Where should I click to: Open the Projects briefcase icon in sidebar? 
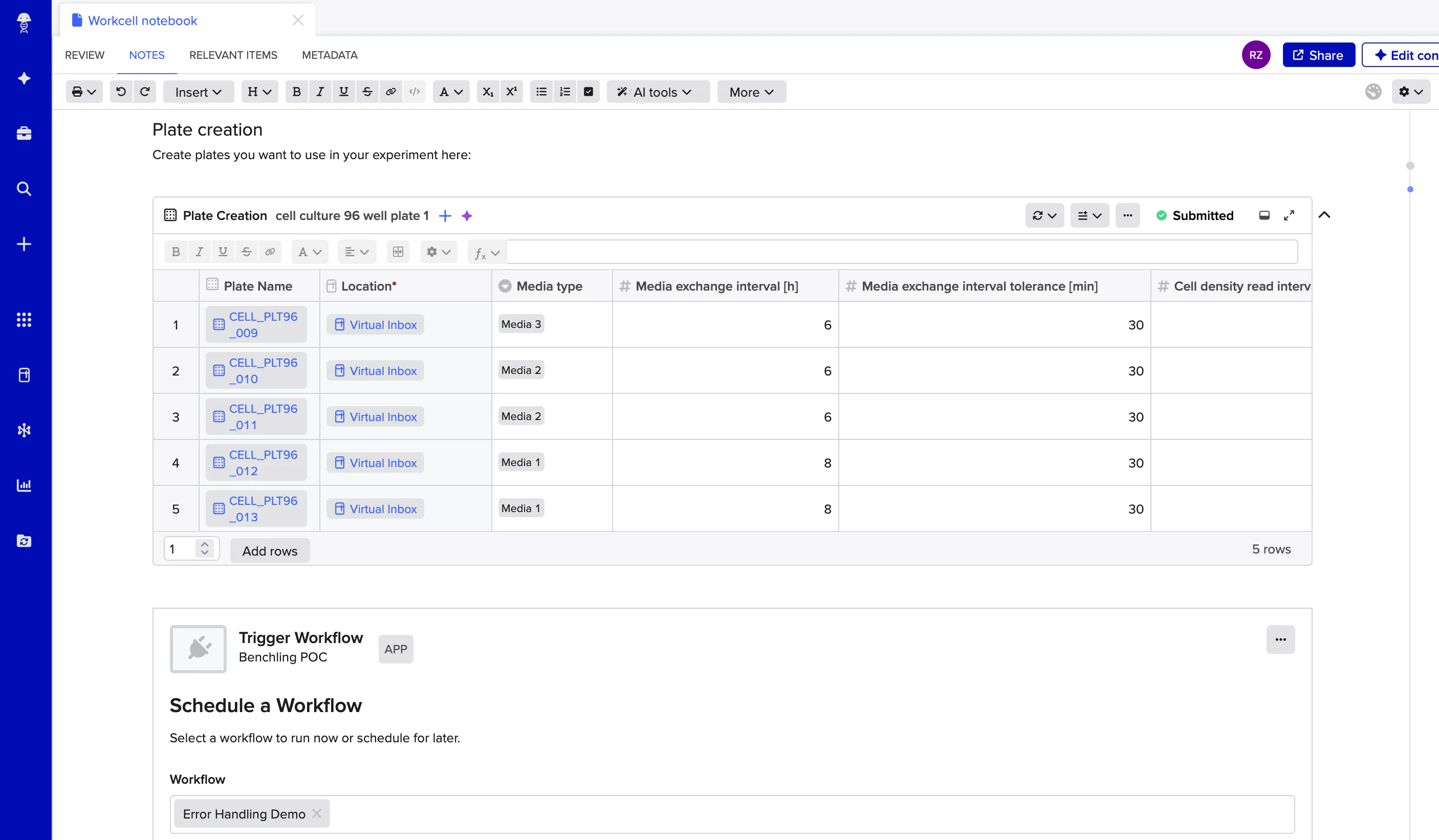pyautogui.click(x=24, y=133)
